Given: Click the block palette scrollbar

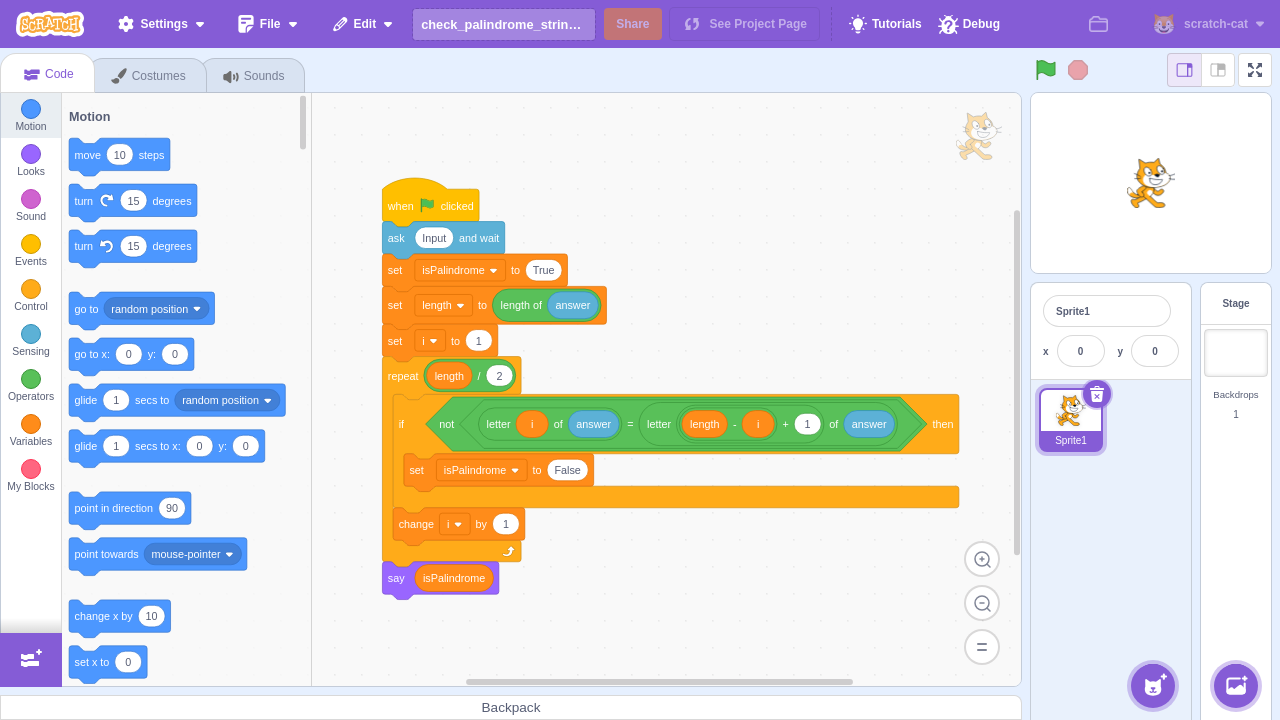Looking at the screenshot, I should tap(303, 122).
